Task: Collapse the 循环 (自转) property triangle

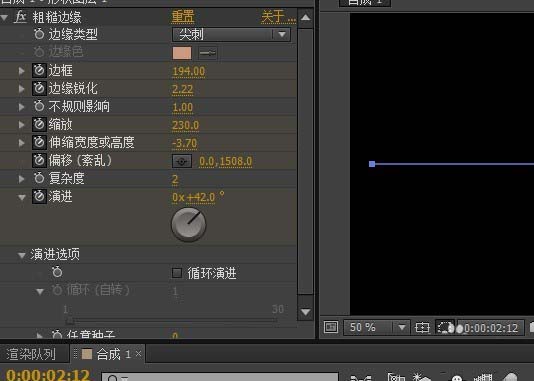Action: click(x=40, y=291)
